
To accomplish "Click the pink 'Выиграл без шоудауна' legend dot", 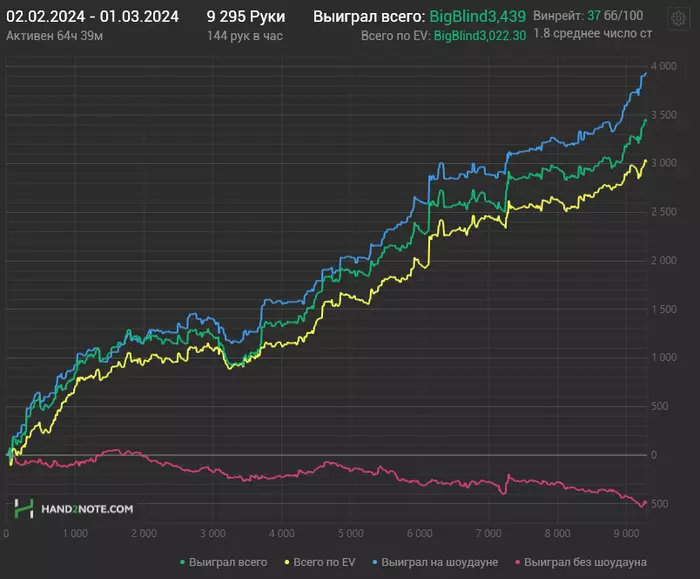I will [518, 562].
